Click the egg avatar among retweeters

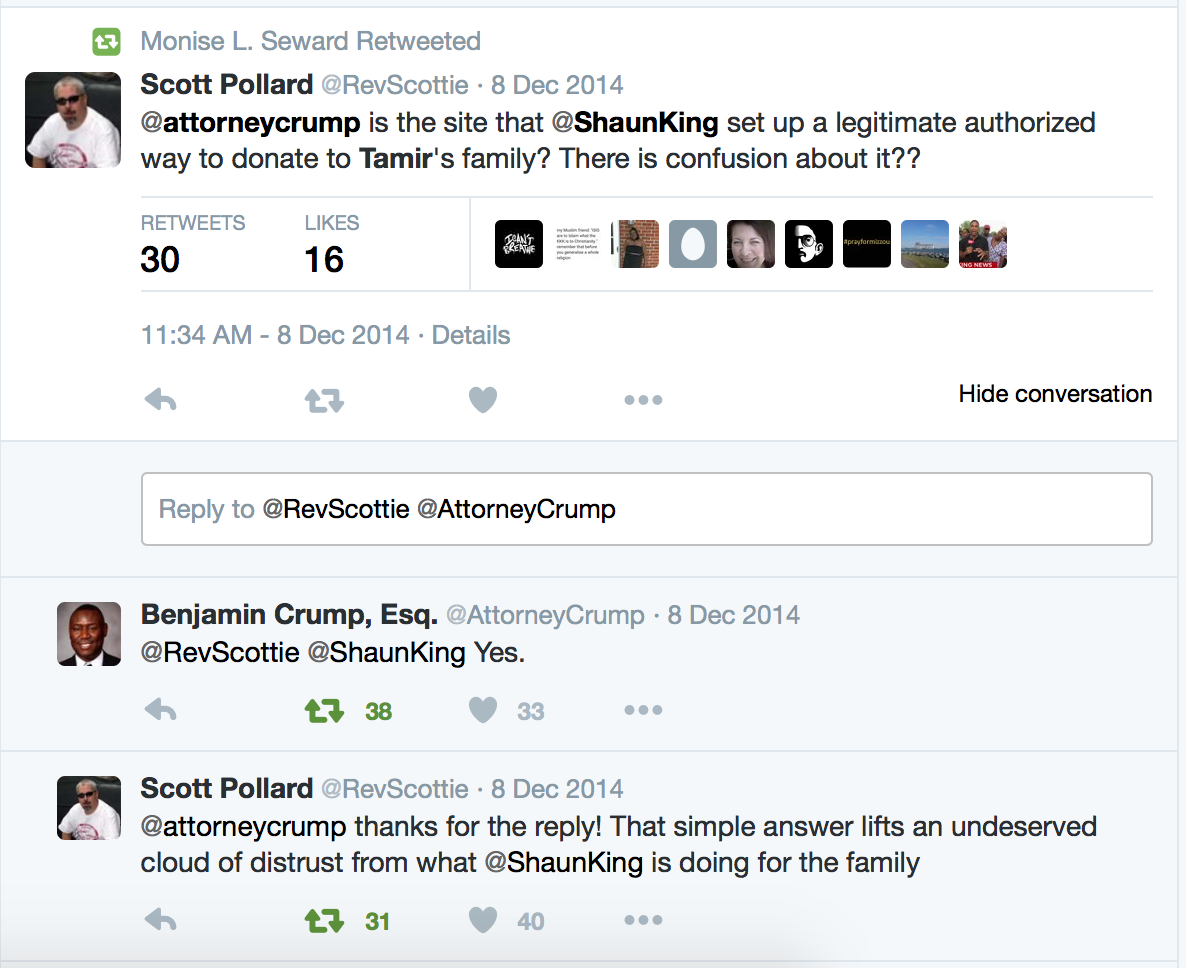coord(692,243)
